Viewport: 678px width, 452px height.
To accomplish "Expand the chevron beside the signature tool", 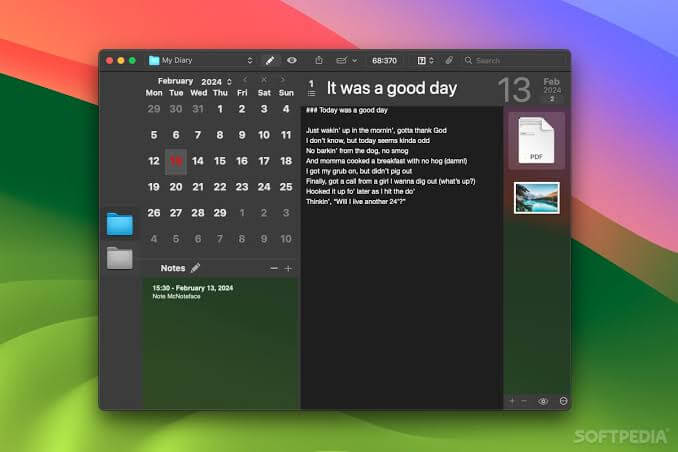I will click(x=355, y=61).
